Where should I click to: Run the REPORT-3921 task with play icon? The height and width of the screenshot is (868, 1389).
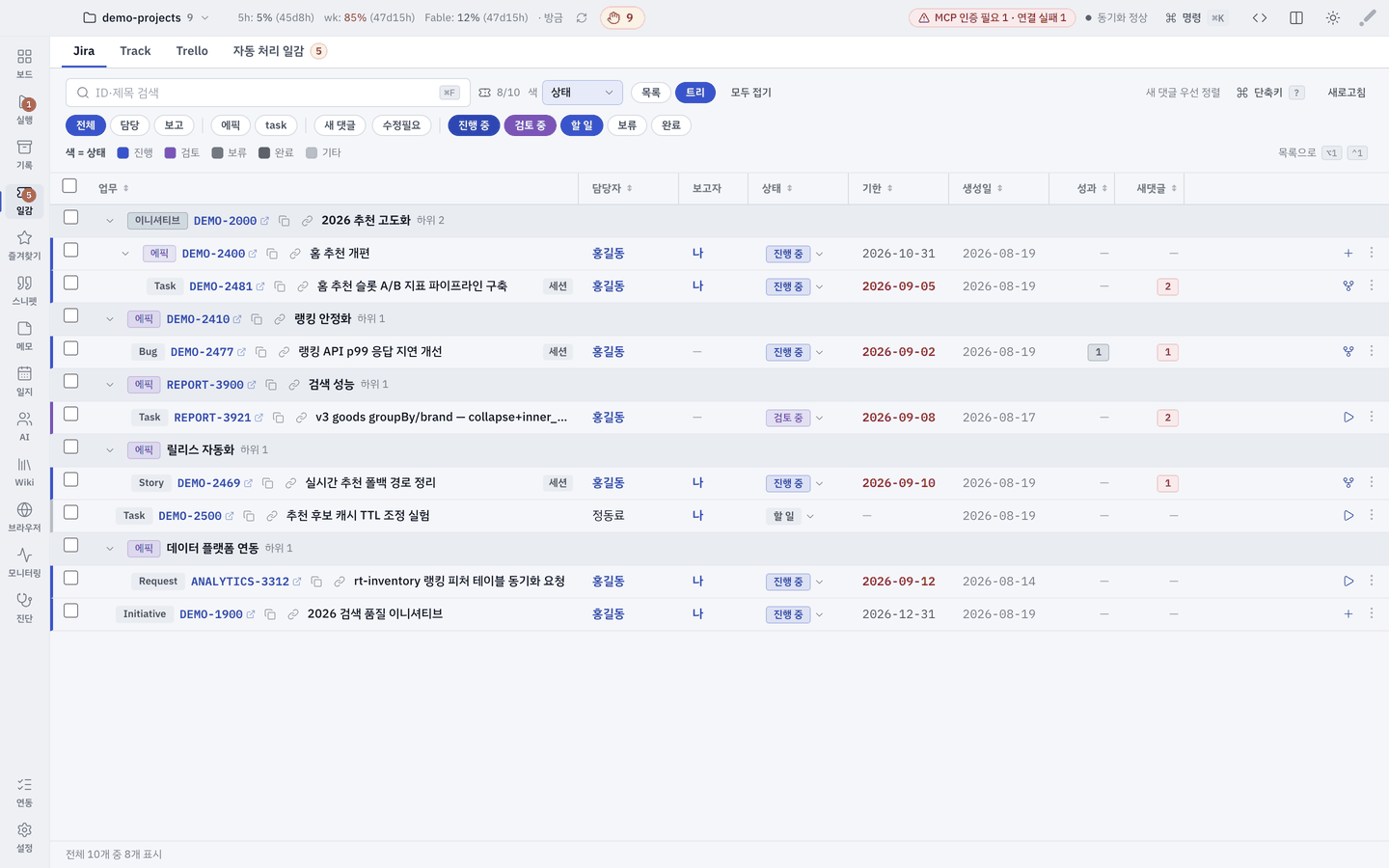point(1348,418)
